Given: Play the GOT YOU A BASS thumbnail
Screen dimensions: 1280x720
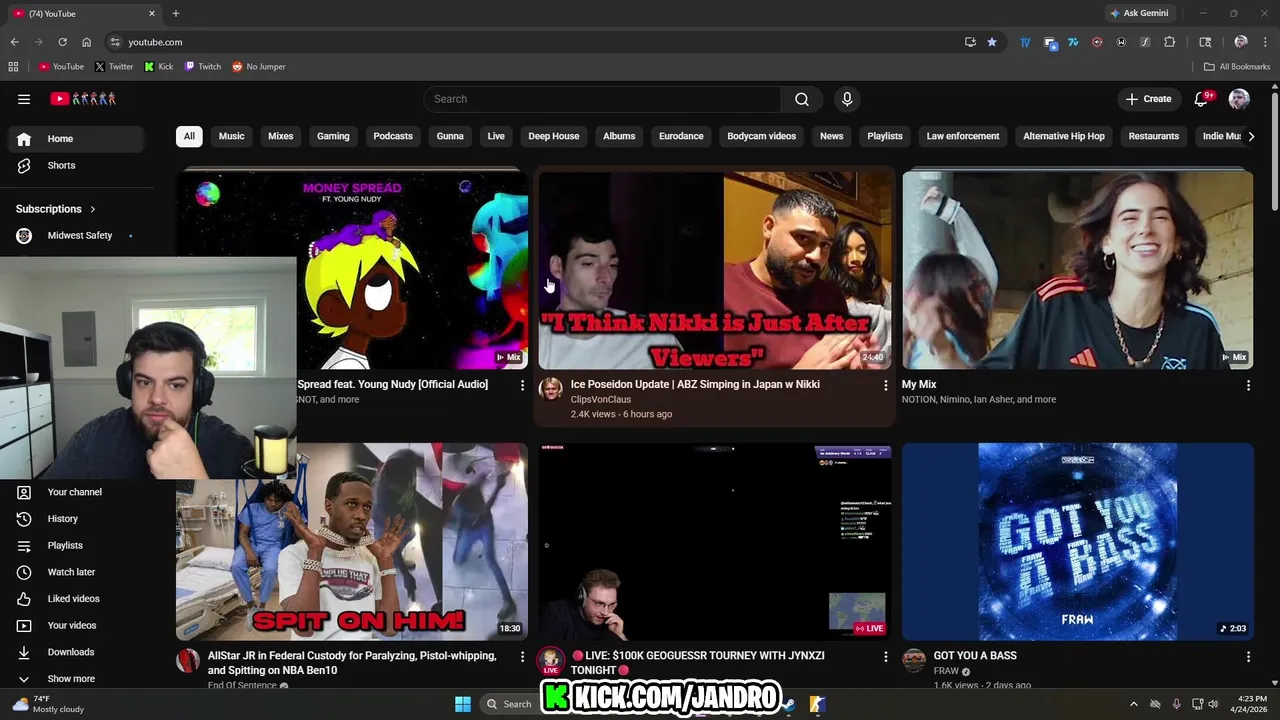Looking at the screenshot, I should tap(1078, 541).
